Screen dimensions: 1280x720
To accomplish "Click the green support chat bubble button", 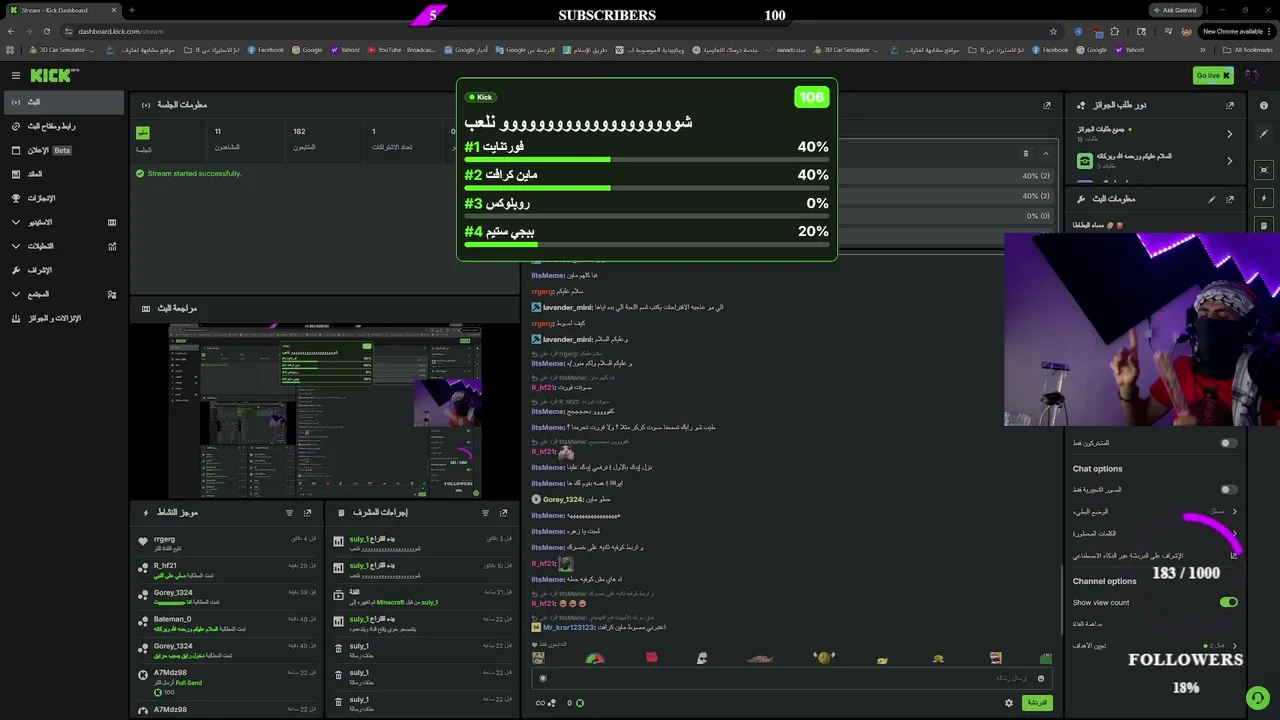I will [x=1257, y=697].
